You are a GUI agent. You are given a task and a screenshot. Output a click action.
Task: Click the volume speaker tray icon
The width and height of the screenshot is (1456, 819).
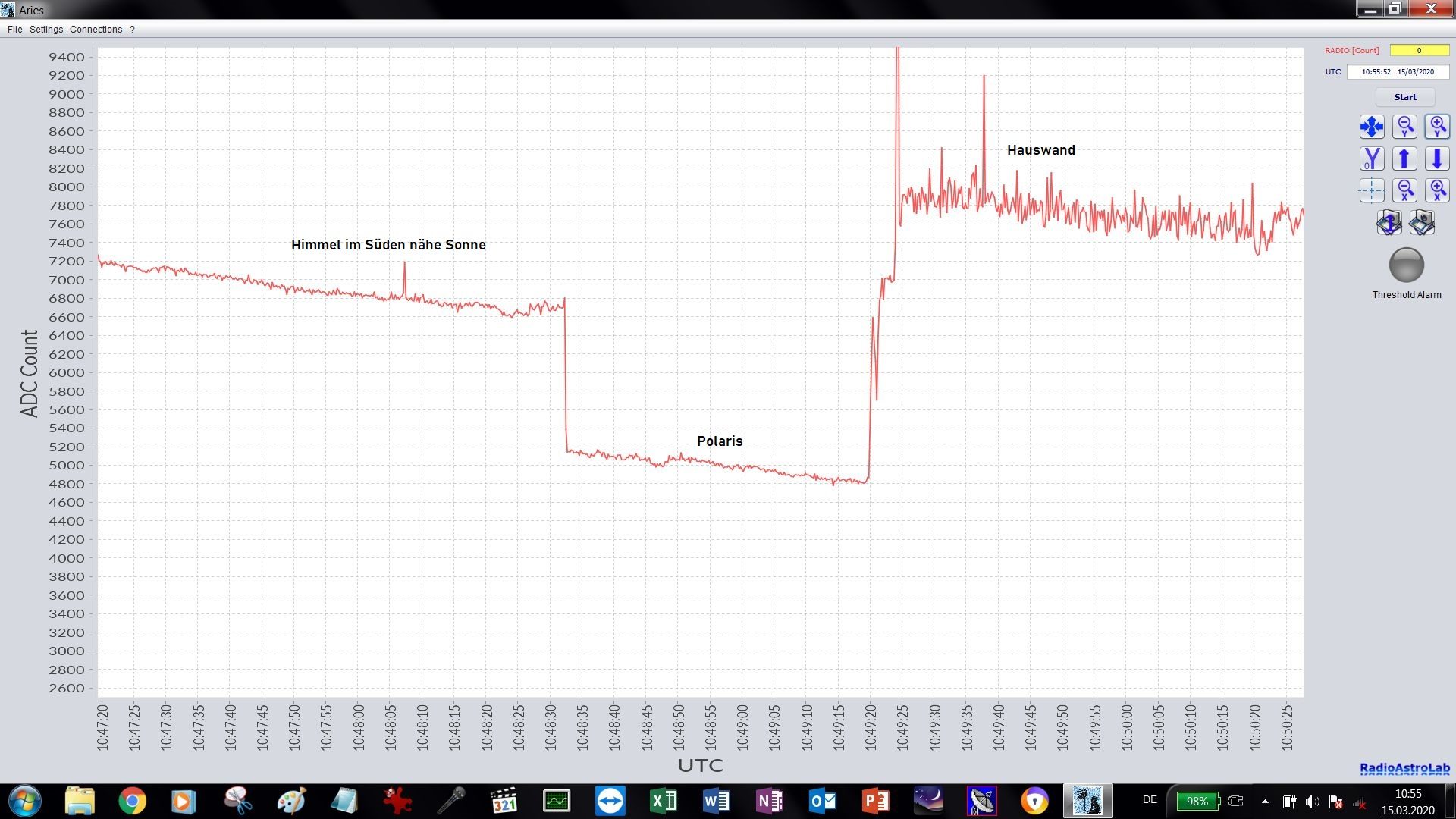(x=1313, y=802)
